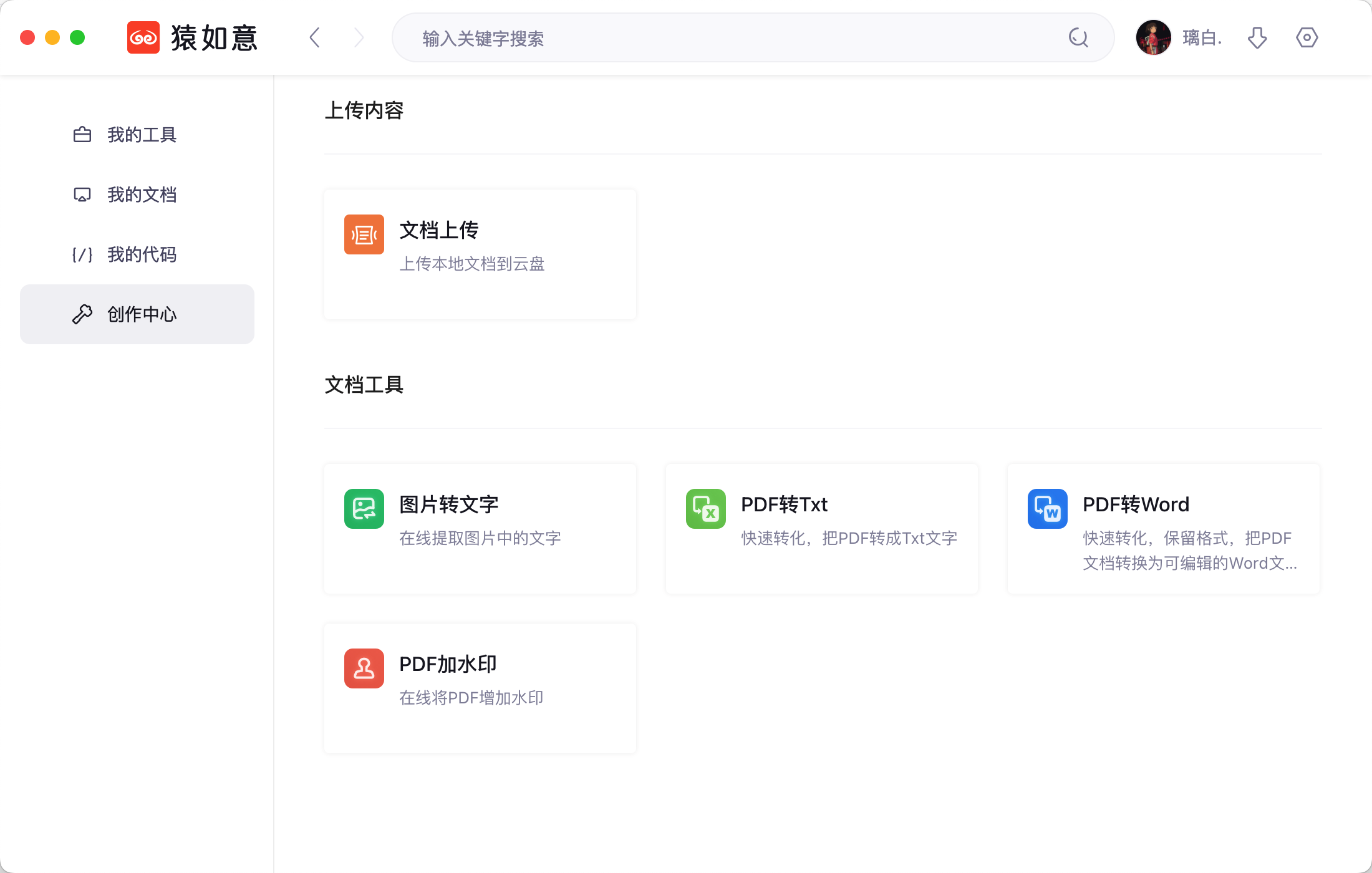This screenshot has width=1372, height=873.
Task: Open the PDF转Txt tool title
Action: [x=784, y=504]
